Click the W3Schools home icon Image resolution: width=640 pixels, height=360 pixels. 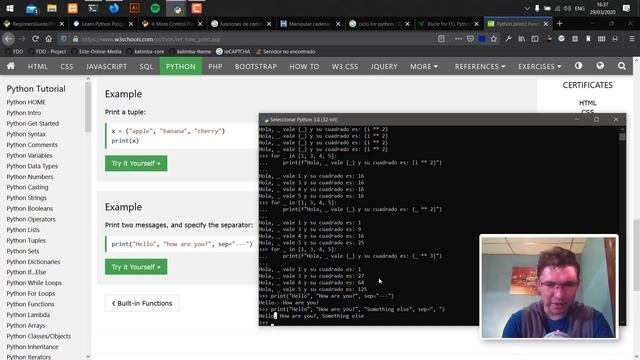(11, 66)
